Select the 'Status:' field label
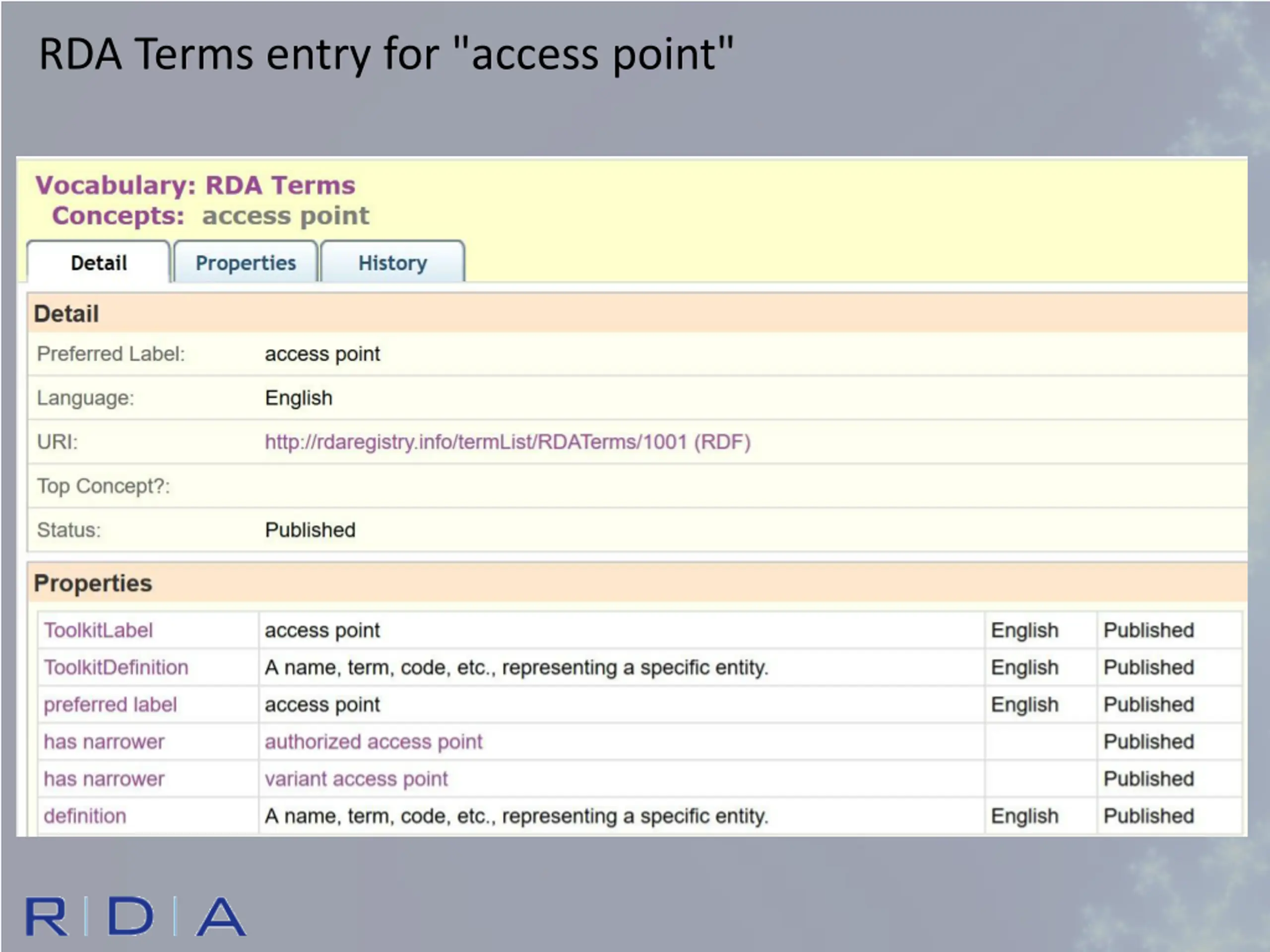 pos(68,530)
